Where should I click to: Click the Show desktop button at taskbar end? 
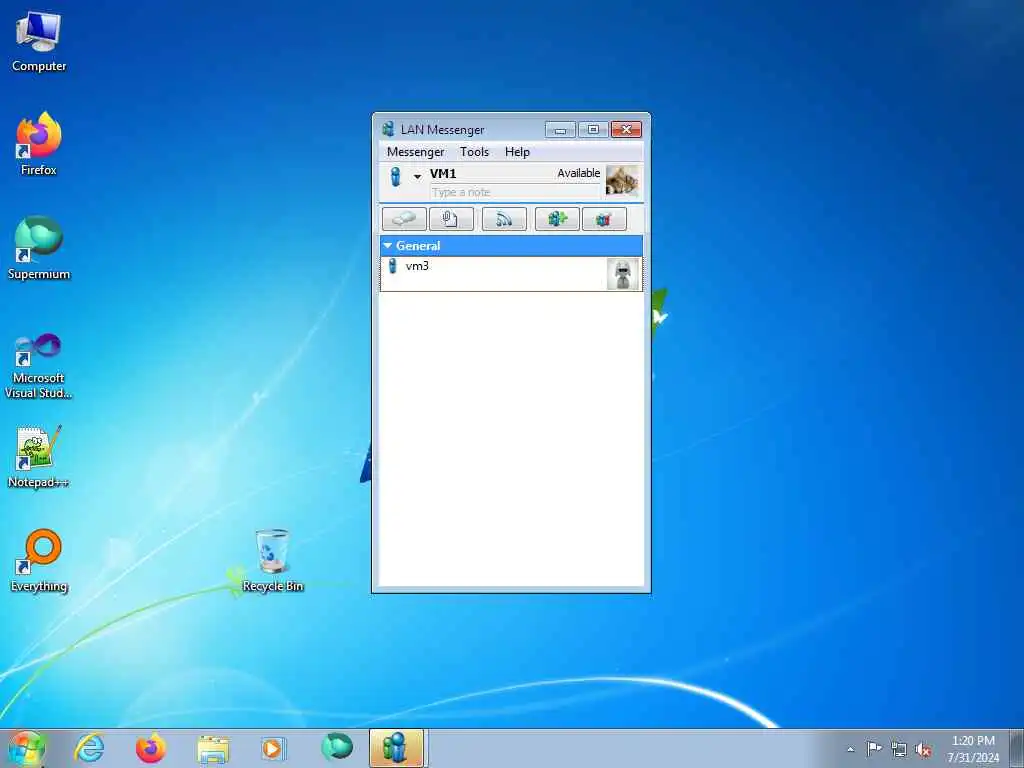[x=1017, y=749]
